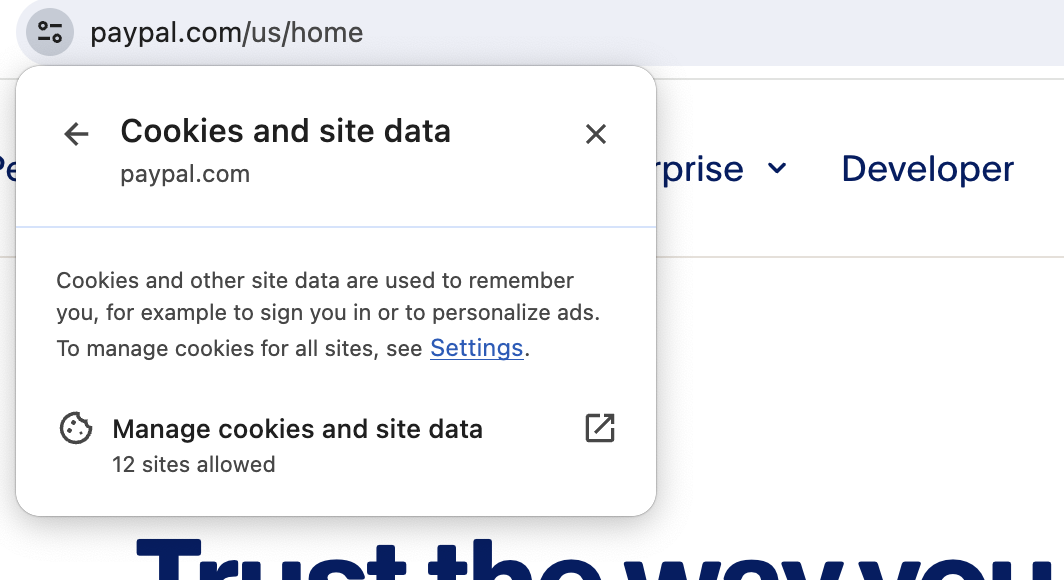Screen dimensions: 1064x580
Task: Select the cut-off Personal nav item at left edge
Action: click(7, 169)
